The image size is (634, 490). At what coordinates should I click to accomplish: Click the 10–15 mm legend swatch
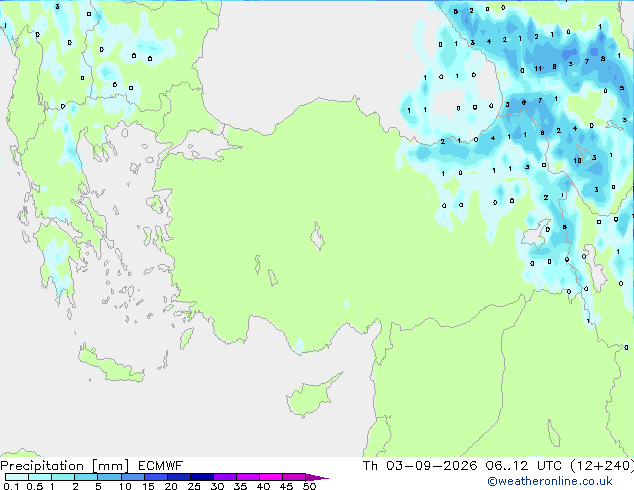pyautogui.click(x=133, y=477)
